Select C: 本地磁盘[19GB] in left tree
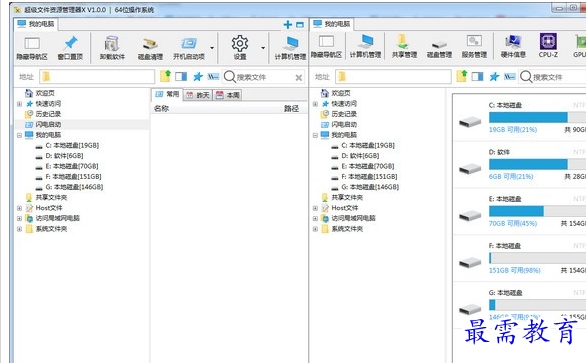 coord(67,145)
